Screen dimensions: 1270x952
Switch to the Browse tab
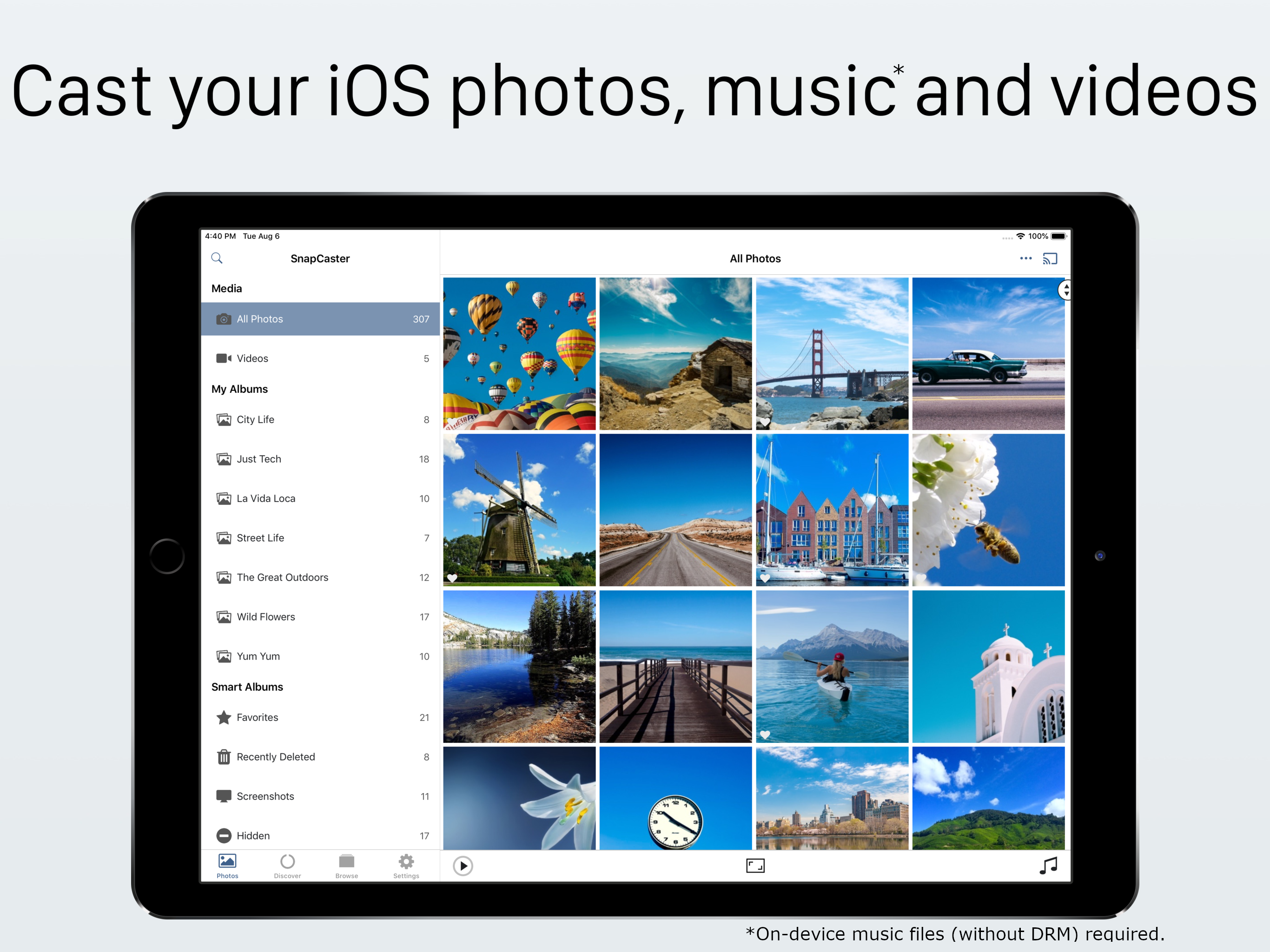coord(347,866)
